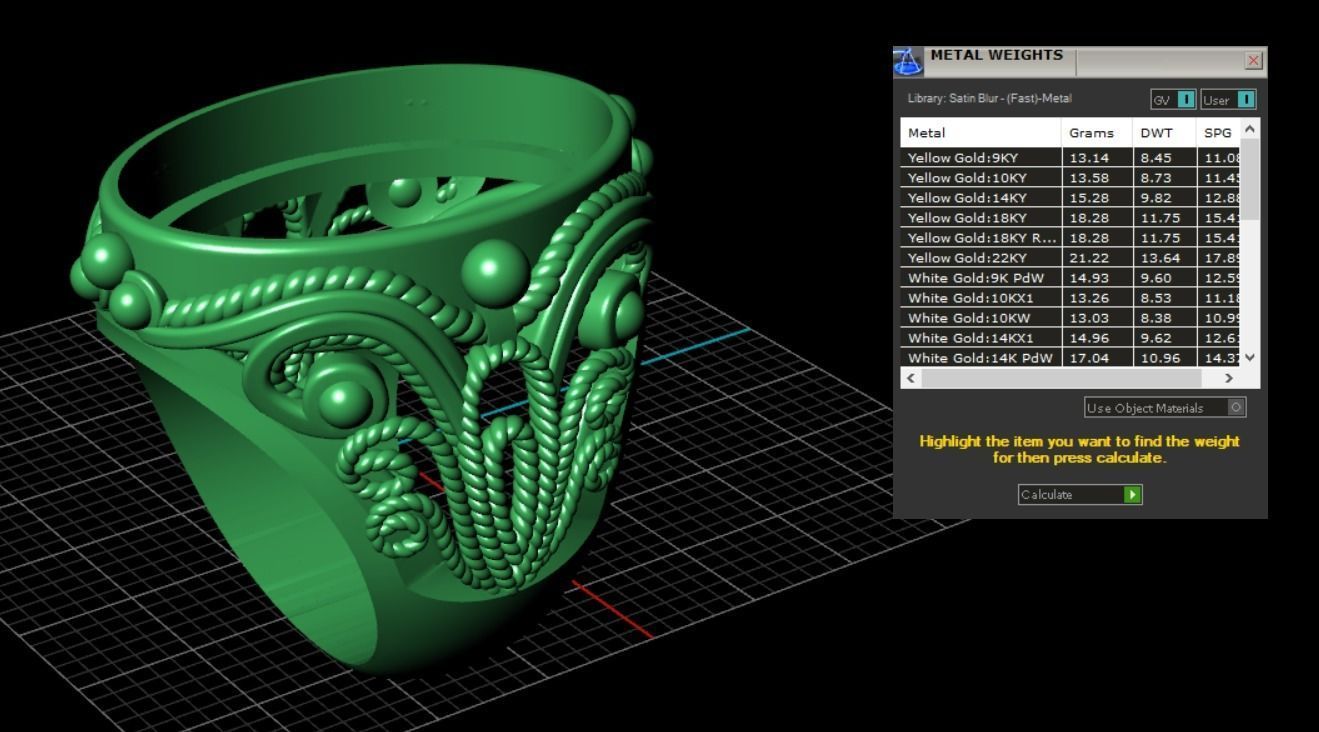This screenshot has width=1319, height=732.
Task: Click the 17.04 grams value
Action: 1089,358
